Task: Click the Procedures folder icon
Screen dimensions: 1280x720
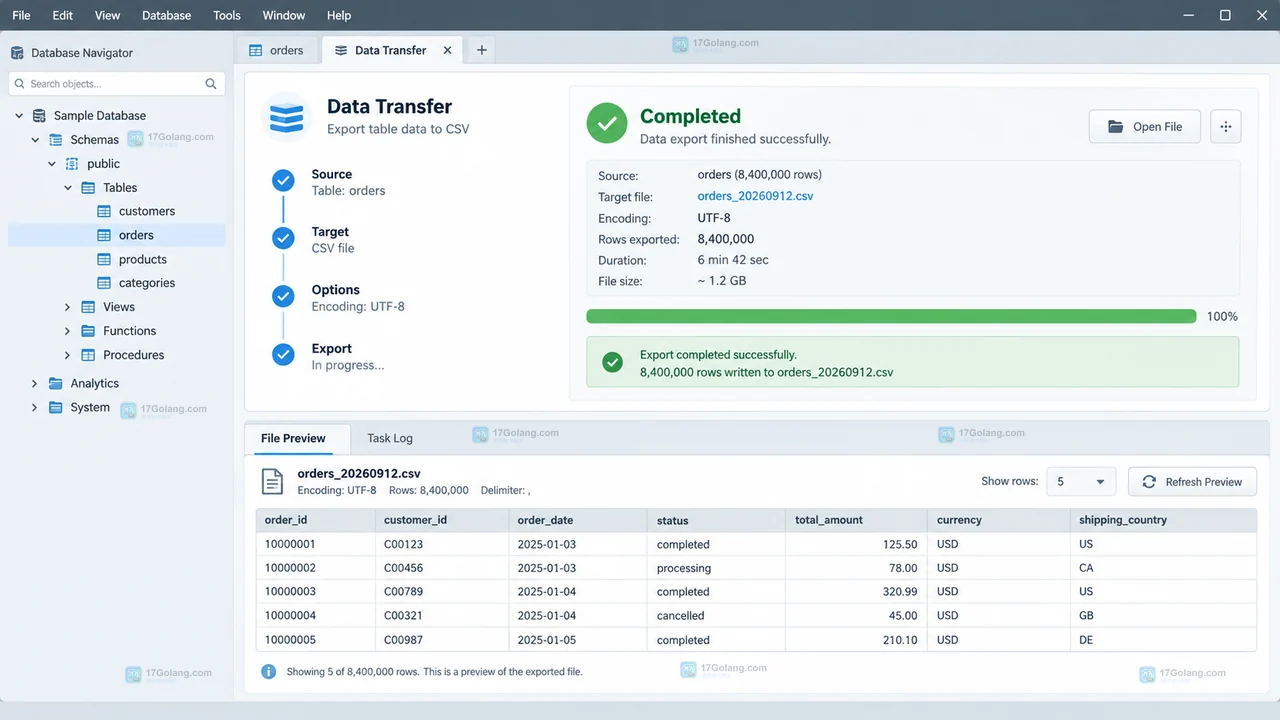Action: tap(88, 355)
